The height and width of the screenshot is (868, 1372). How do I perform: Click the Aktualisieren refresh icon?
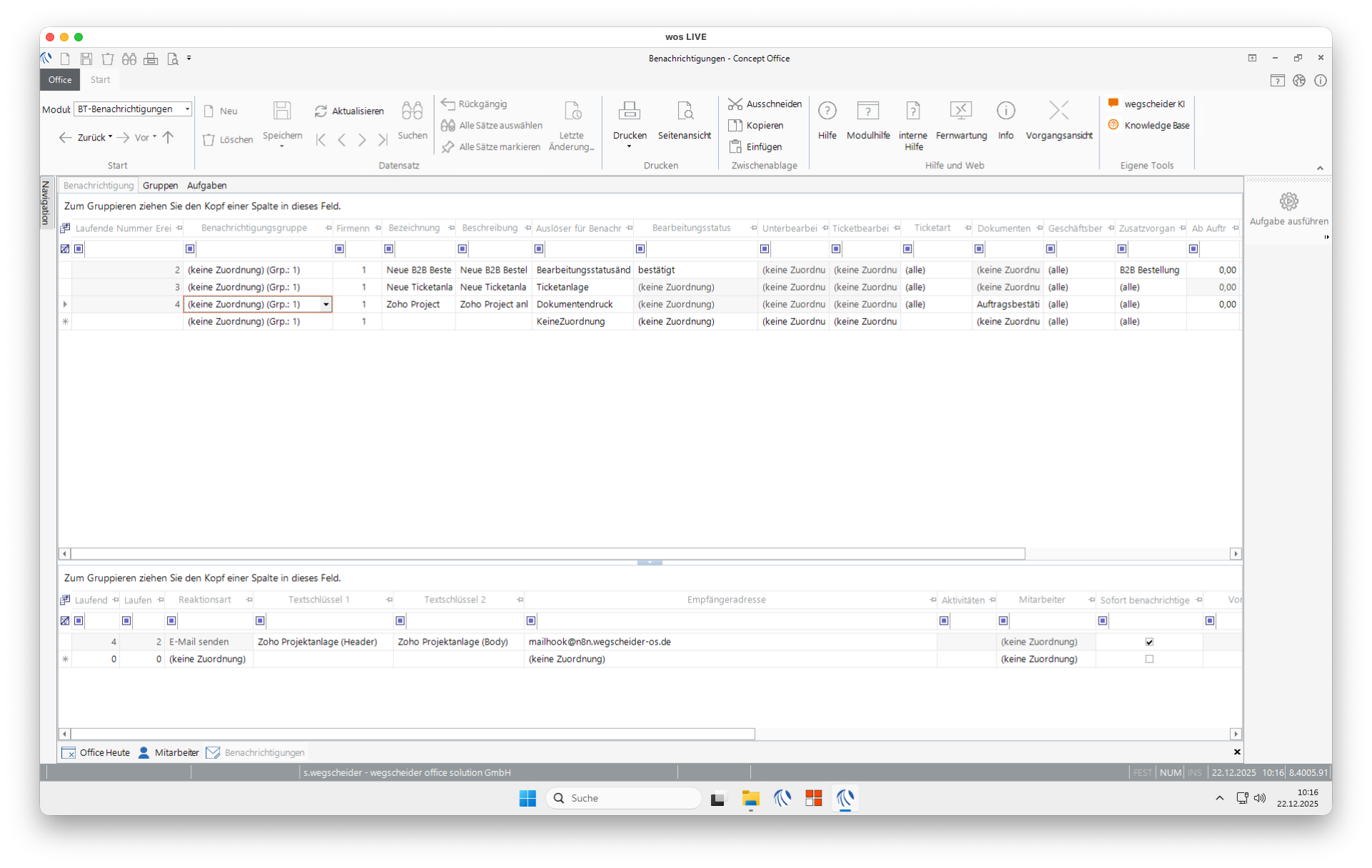[321, 111]
